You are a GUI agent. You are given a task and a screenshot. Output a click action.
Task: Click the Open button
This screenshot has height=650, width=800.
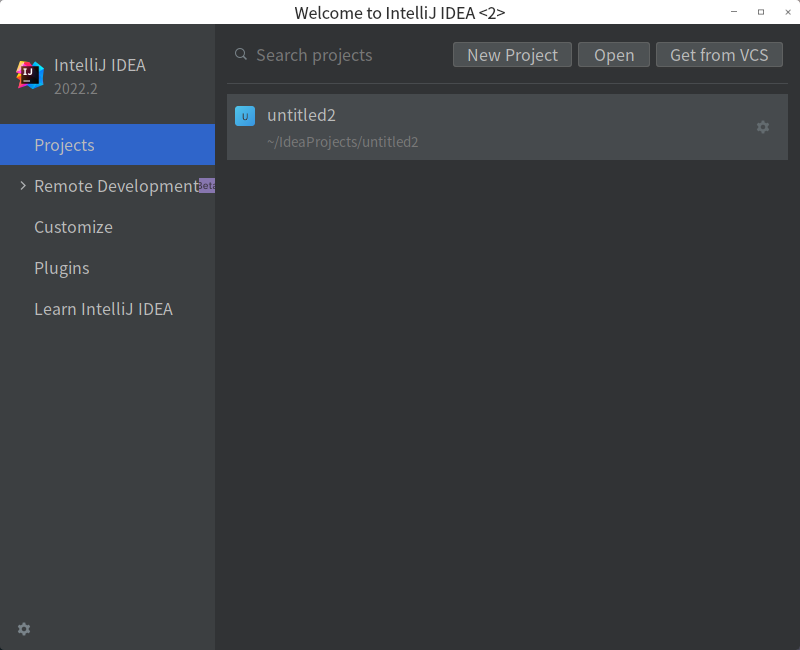coord(613,55)
